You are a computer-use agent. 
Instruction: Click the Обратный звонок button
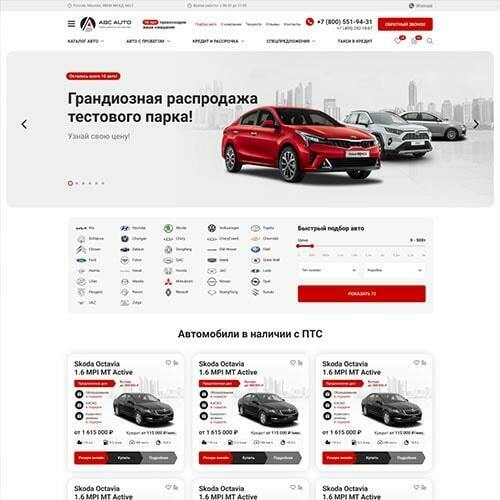coord(405,24)
